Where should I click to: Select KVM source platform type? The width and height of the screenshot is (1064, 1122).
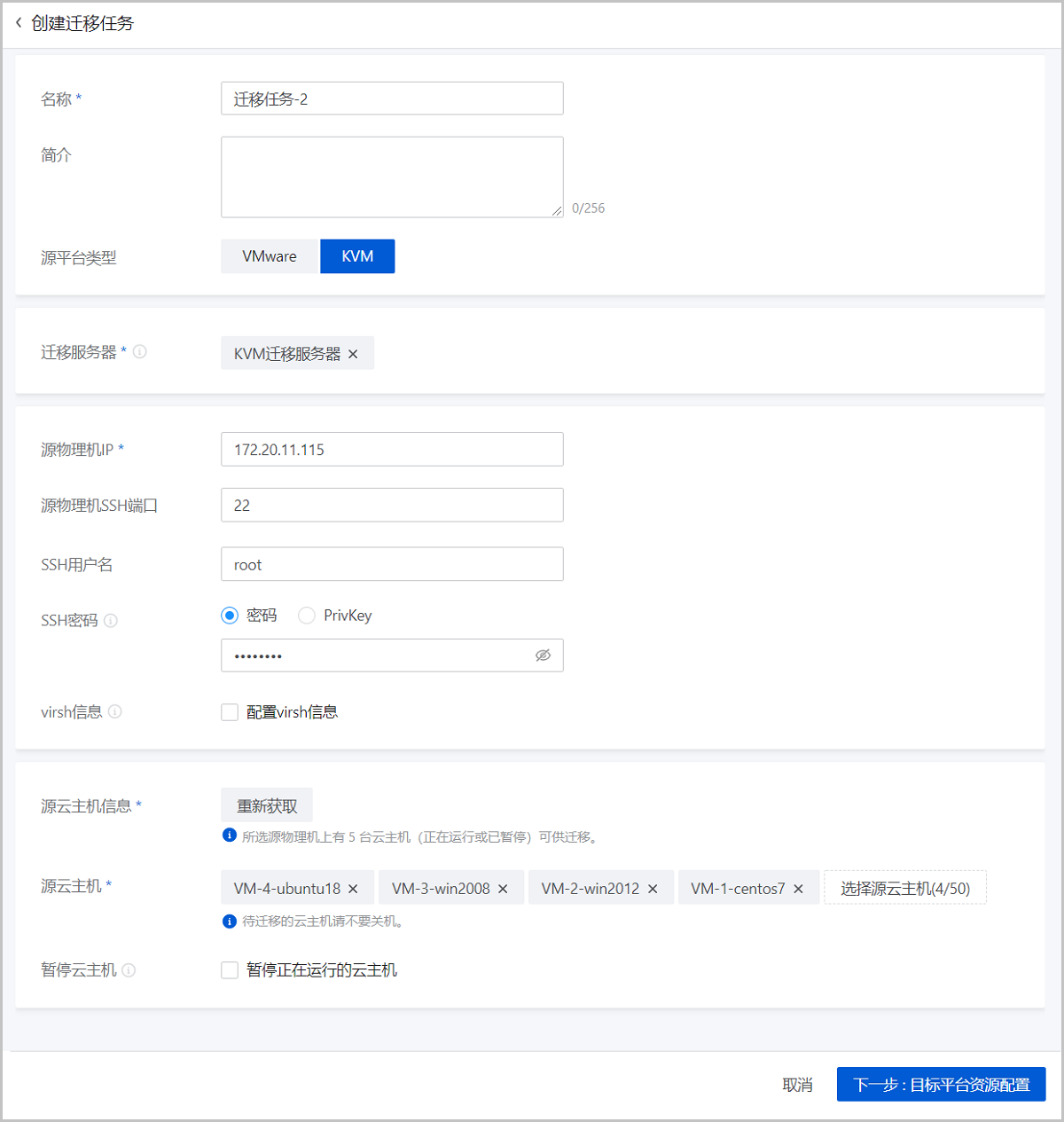(x=357, y=256)
